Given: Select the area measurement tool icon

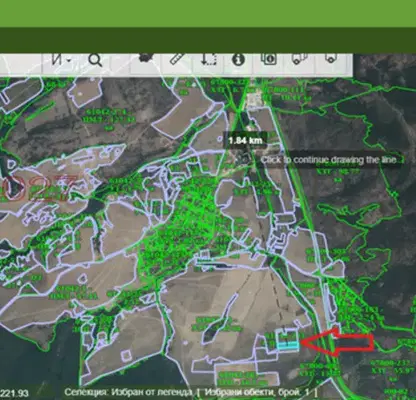Looking at the screenshot, I should pyautogui.click(x=208, y=59).
